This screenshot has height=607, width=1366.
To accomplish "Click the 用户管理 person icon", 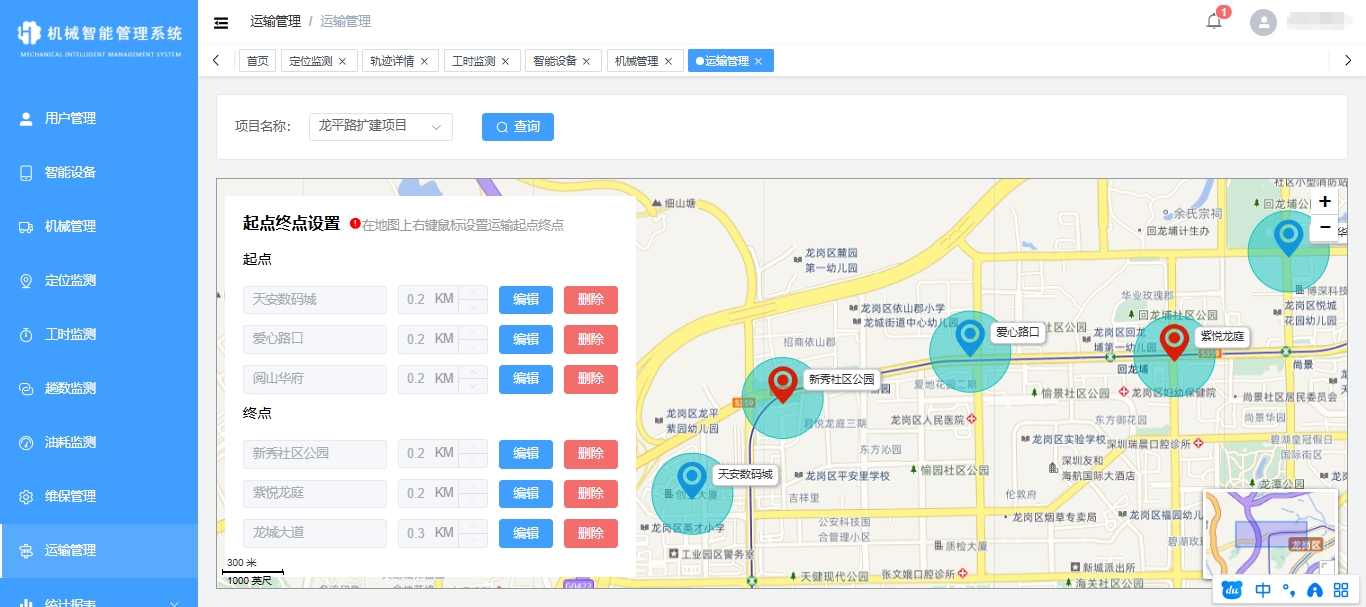I will [x=26, y=118].
